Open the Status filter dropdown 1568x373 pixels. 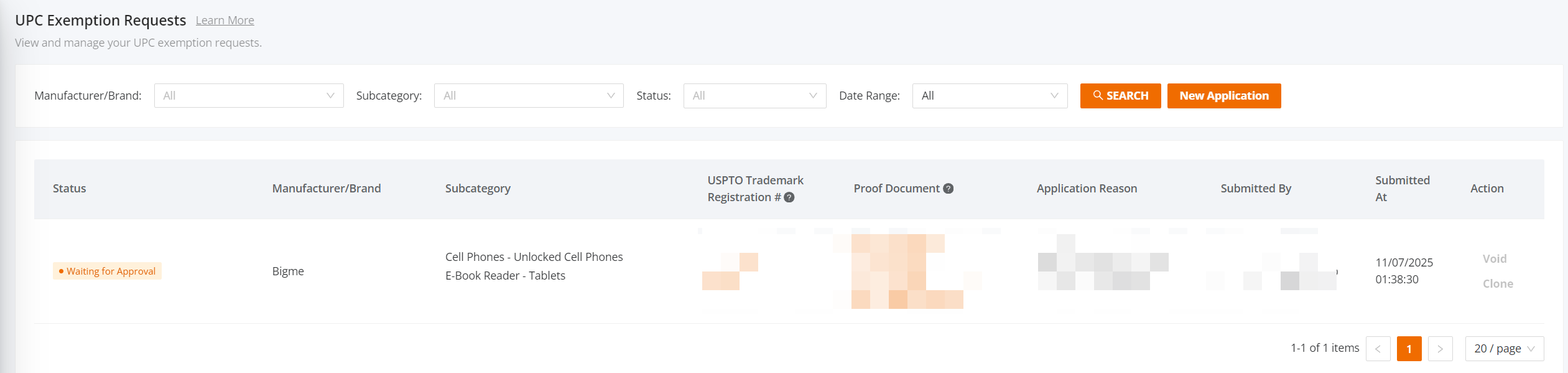pos(754,96)
